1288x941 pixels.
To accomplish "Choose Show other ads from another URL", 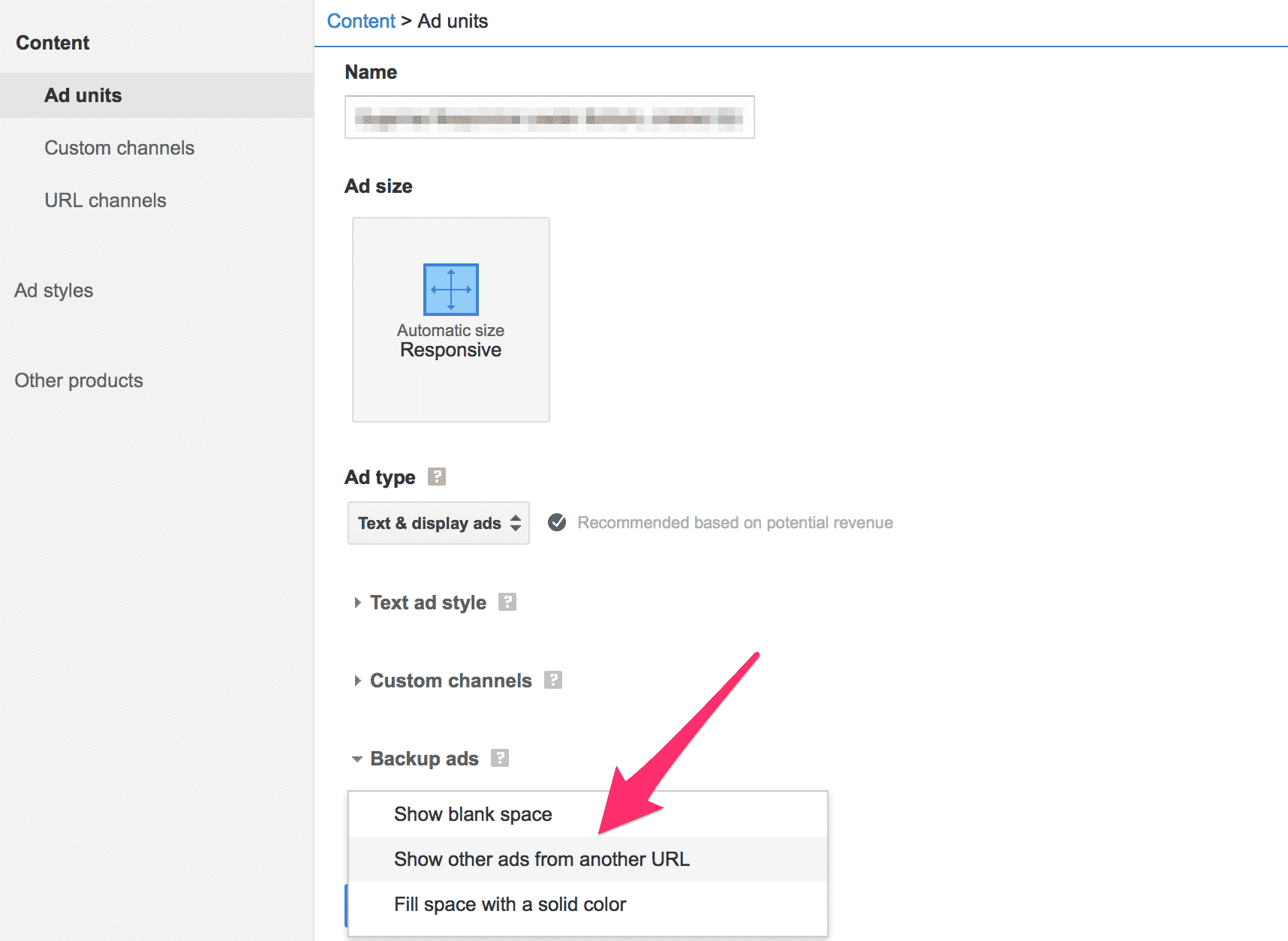I will (x=541, y=859).
